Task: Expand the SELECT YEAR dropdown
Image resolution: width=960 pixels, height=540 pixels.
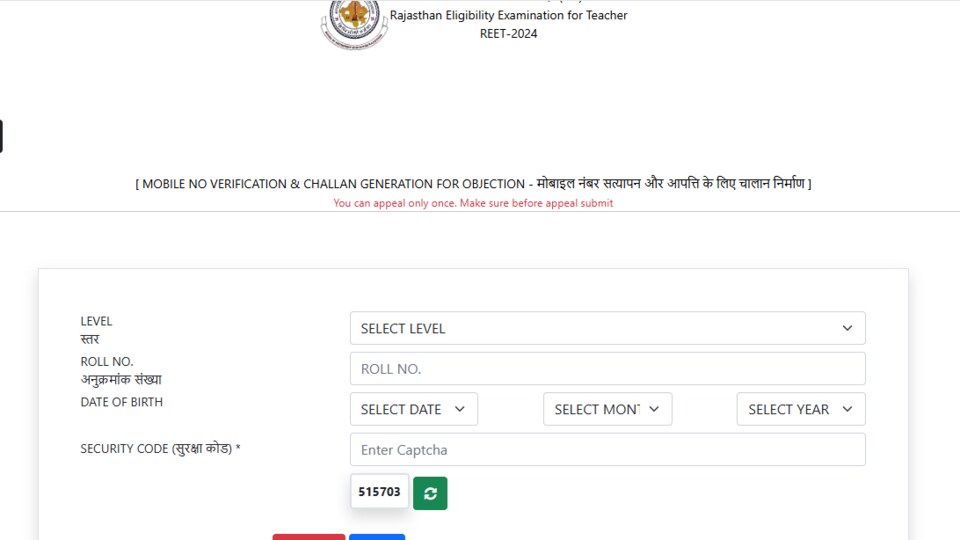Action: tap(801, 409)
